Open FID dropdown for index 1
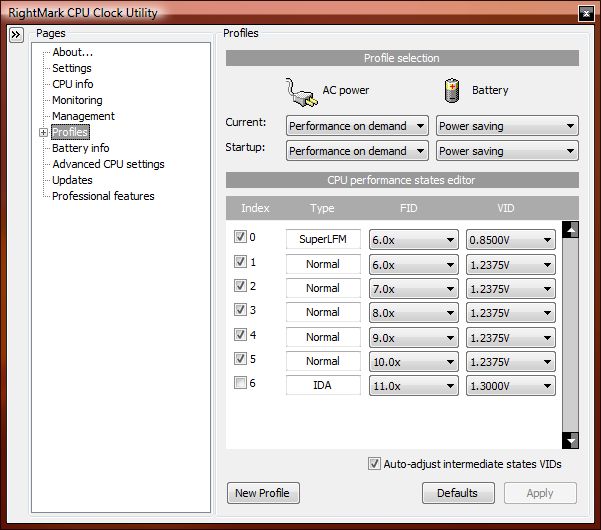 point(414,265)
